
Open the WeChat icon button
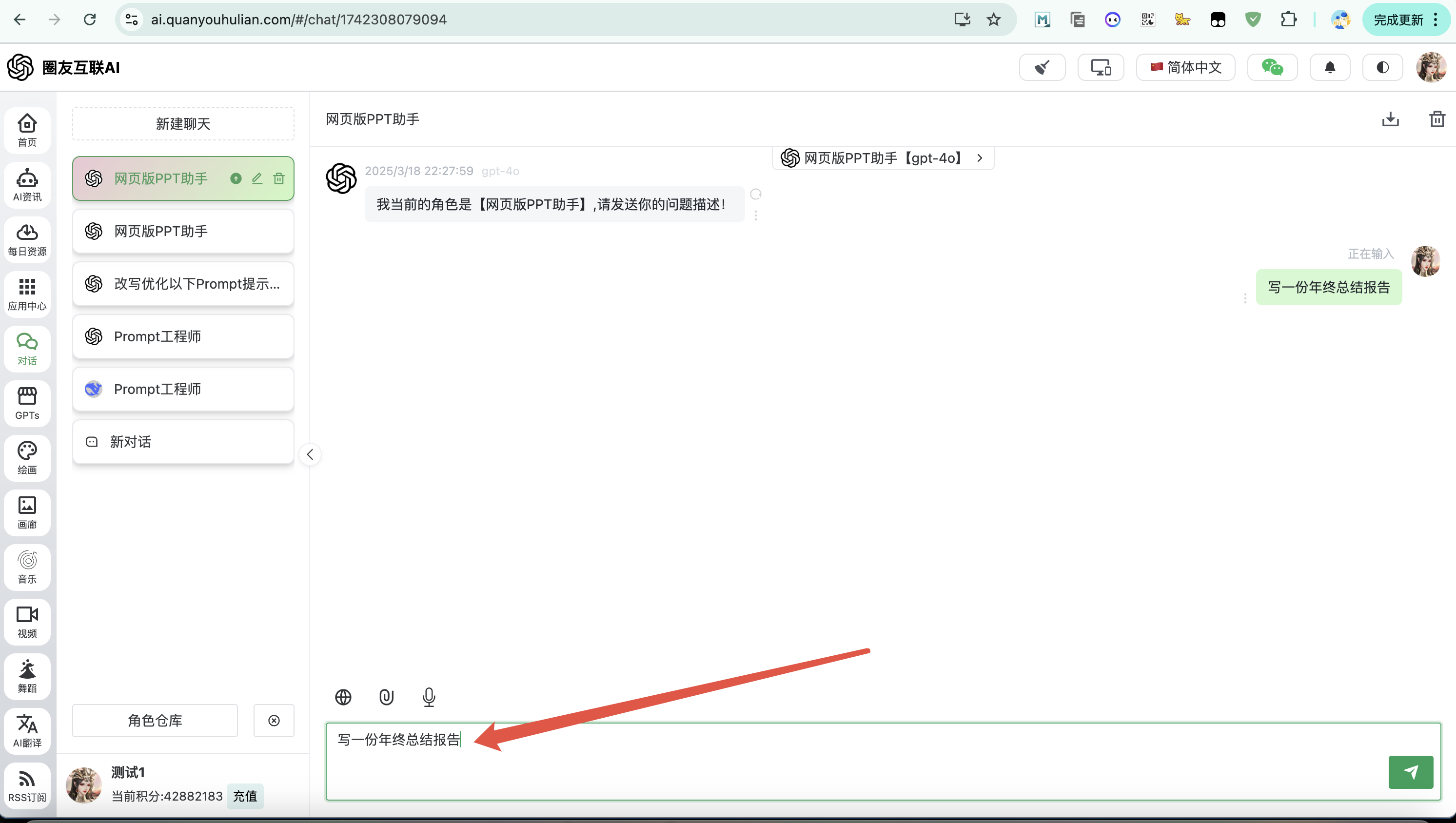pos(1272,68)
